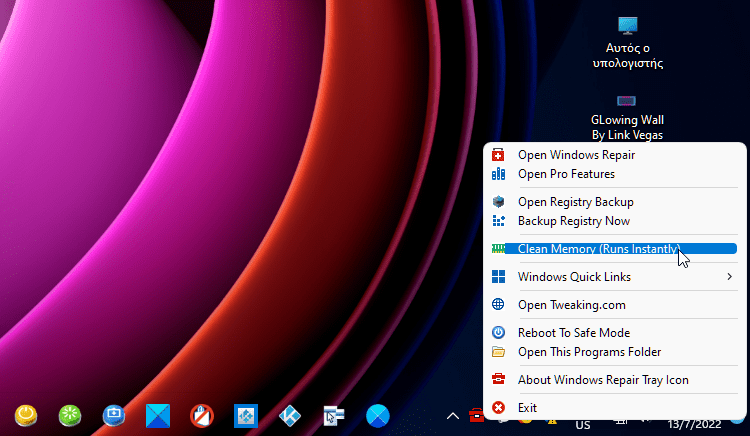Expand the Windows Quick Links submenu arrow

pyautogui.click(x=729, y=277)
